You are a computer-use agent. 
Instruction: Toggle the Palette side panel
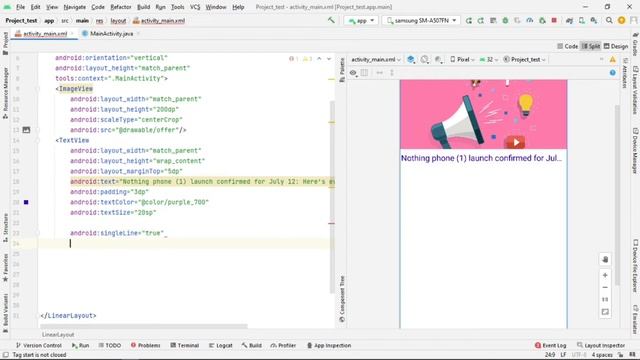click(x=342, y=70)
